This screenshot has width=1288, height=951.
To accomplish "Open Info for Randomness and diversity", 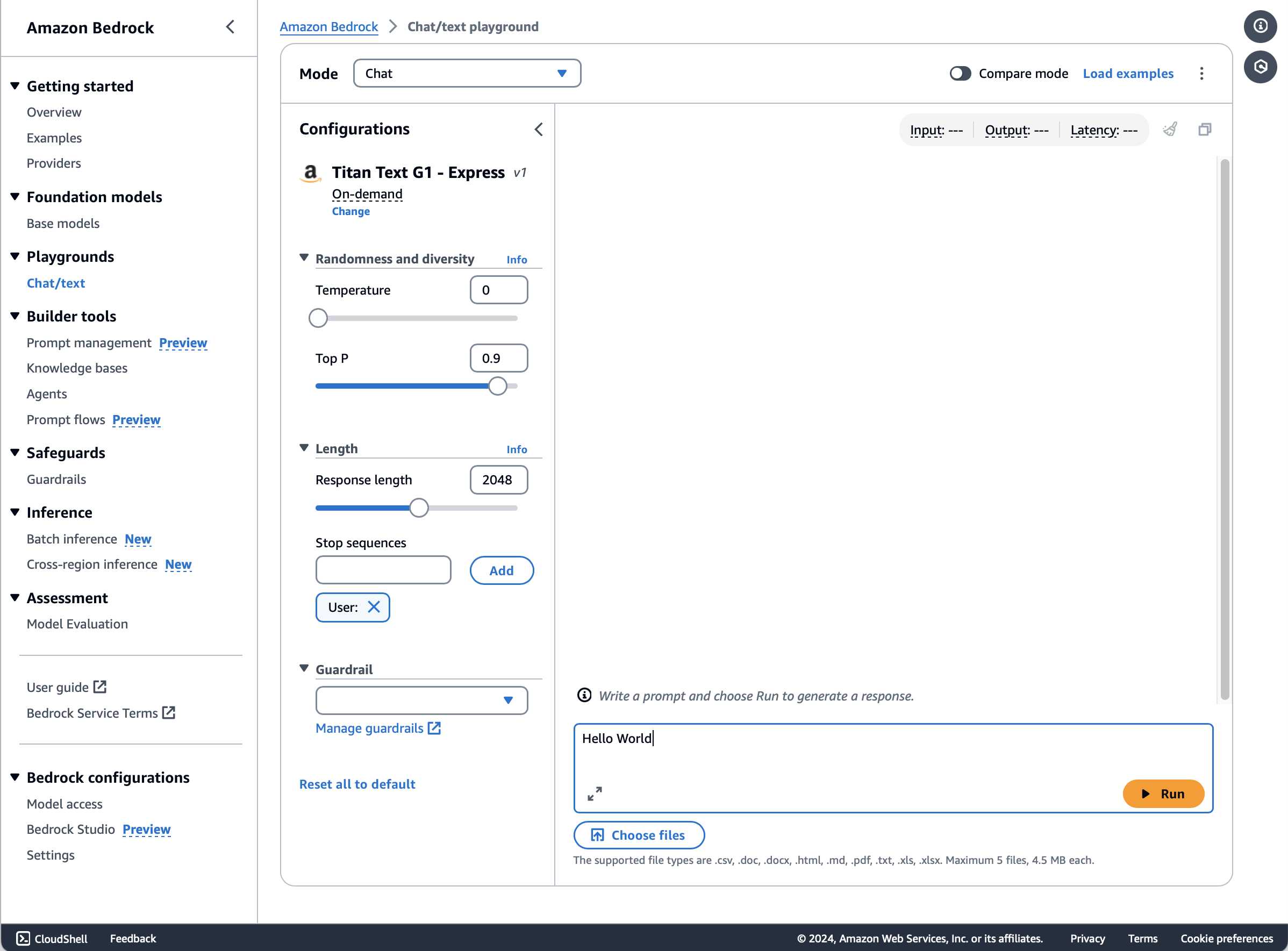I will (516, 260).
